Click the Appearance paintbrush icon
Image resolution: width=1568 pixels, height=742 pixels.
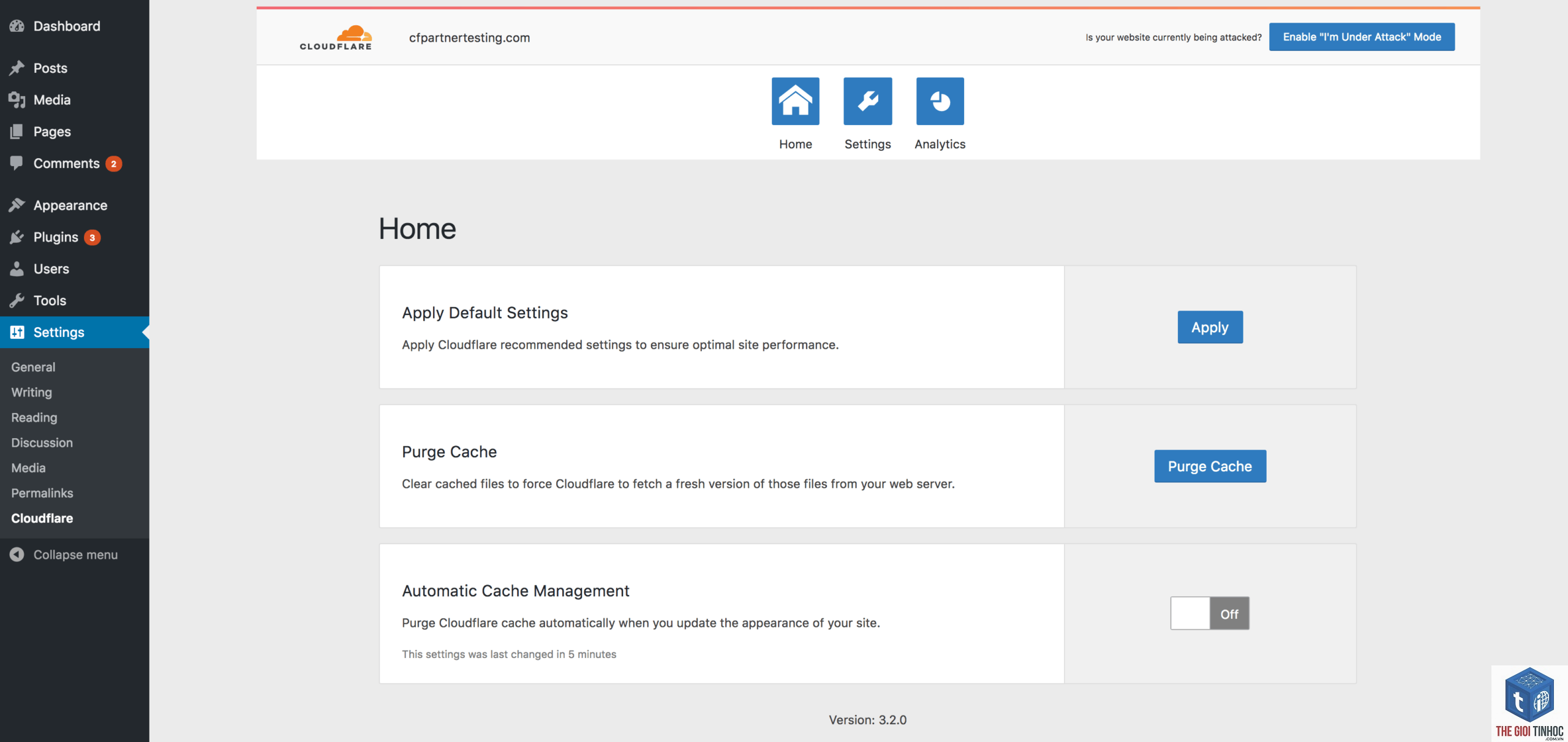pos(17,205)
